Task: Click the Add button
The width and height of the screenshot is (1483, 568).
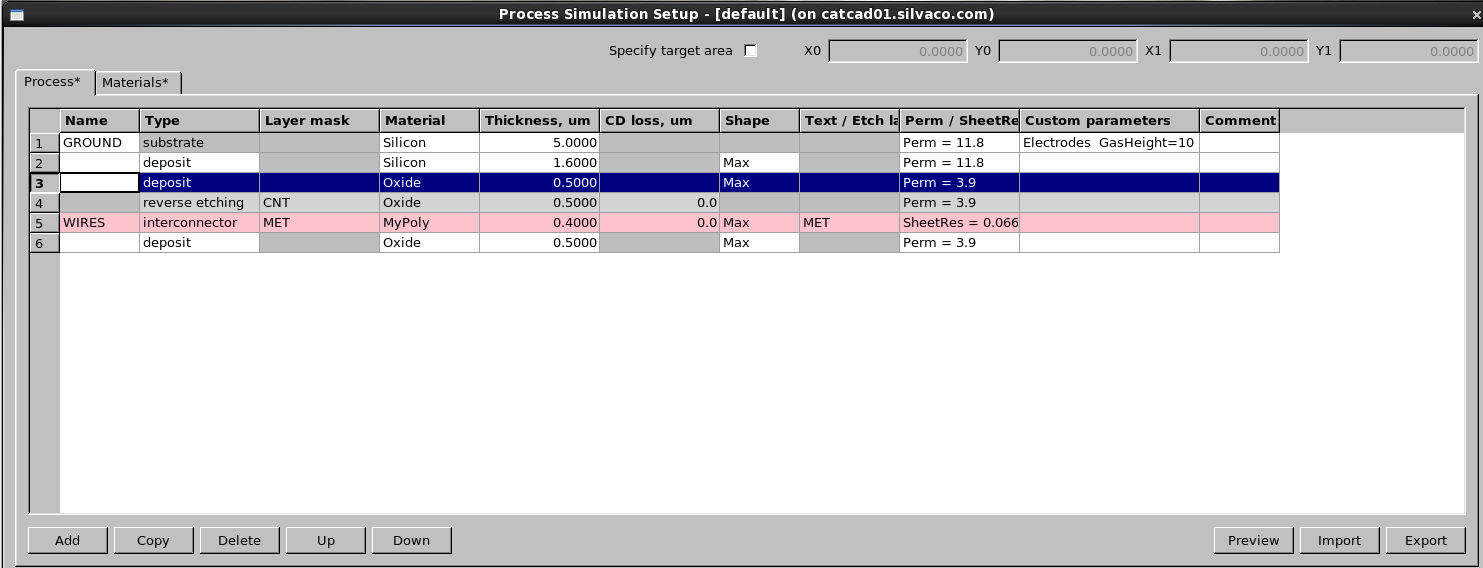Action: pos(68,540)
